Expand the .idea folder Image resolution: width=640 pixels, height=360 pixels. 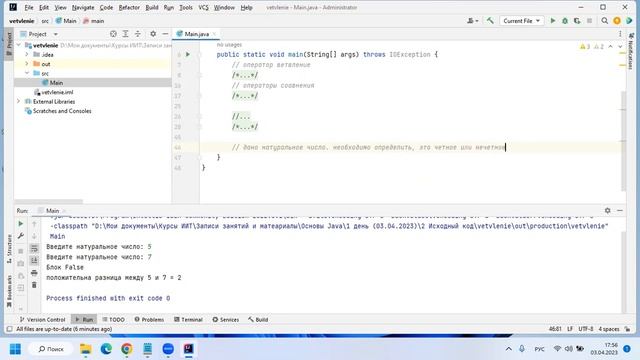(x=27, y=54)
